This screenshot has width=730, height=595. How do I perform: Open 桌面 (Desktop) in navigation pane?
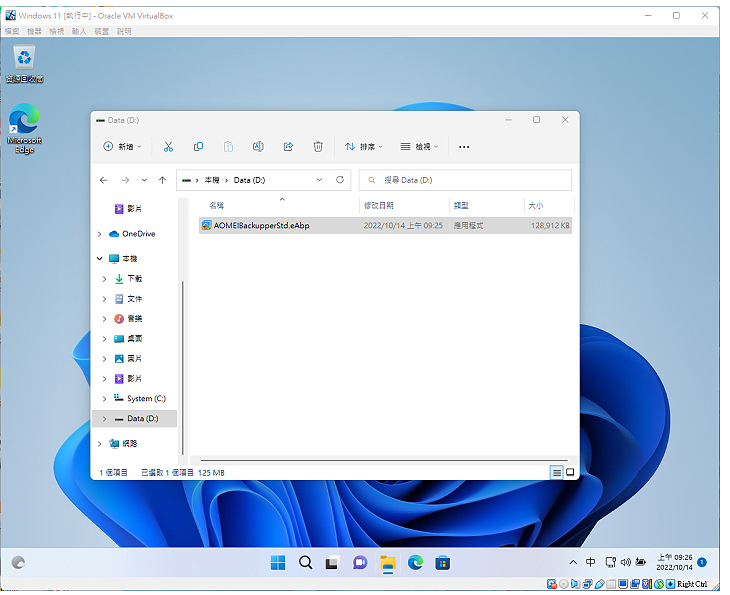pos(135,338)
